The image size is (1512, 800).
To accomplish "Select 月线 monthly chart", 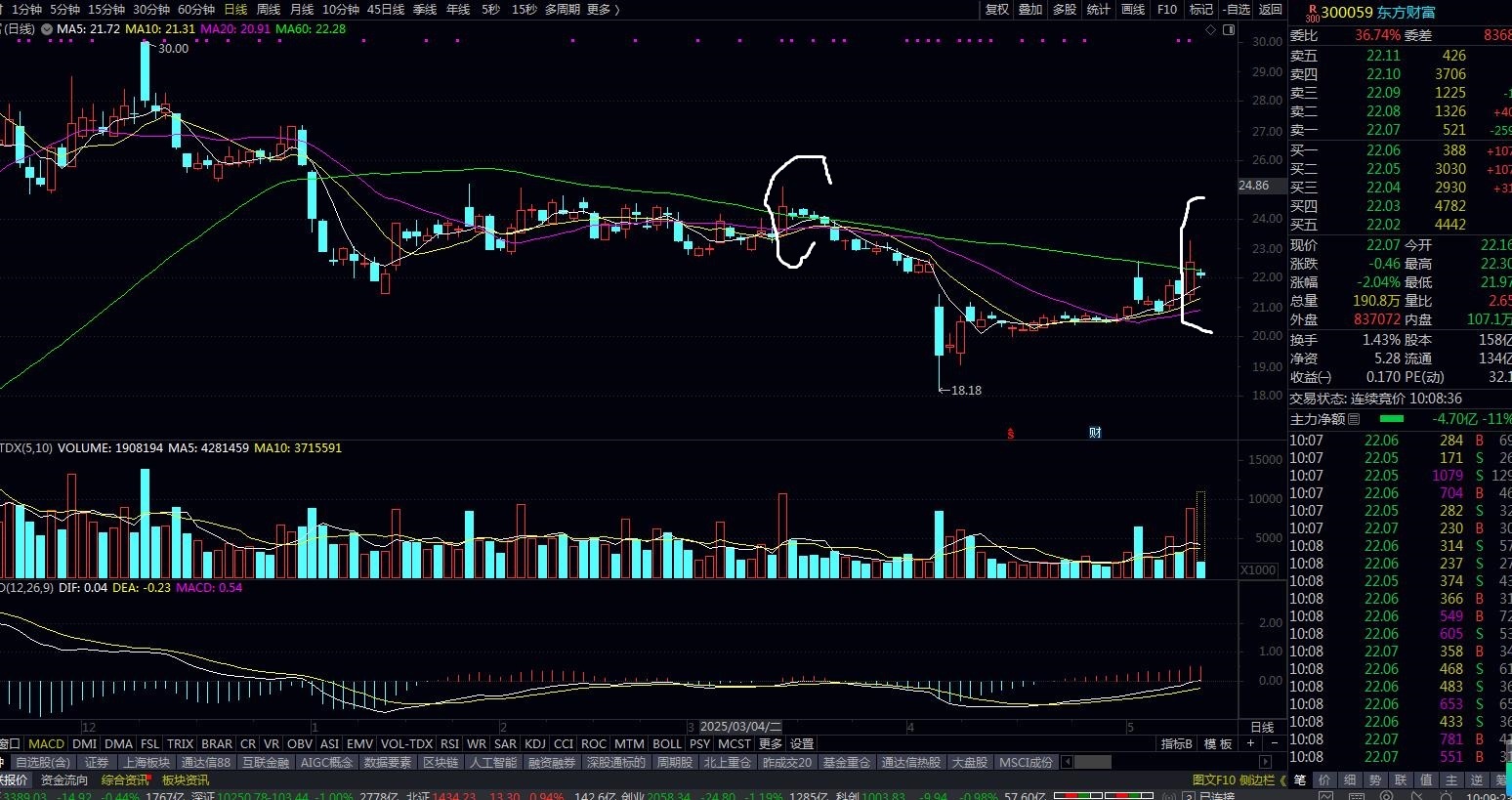I will point(302,9).
